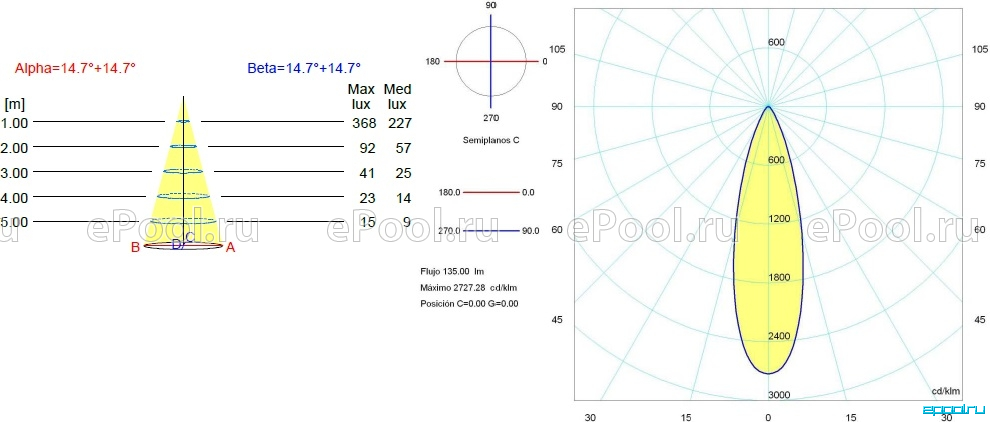Click the 25 med lux value
990x422 pixels.
click(x=403, y=173)
